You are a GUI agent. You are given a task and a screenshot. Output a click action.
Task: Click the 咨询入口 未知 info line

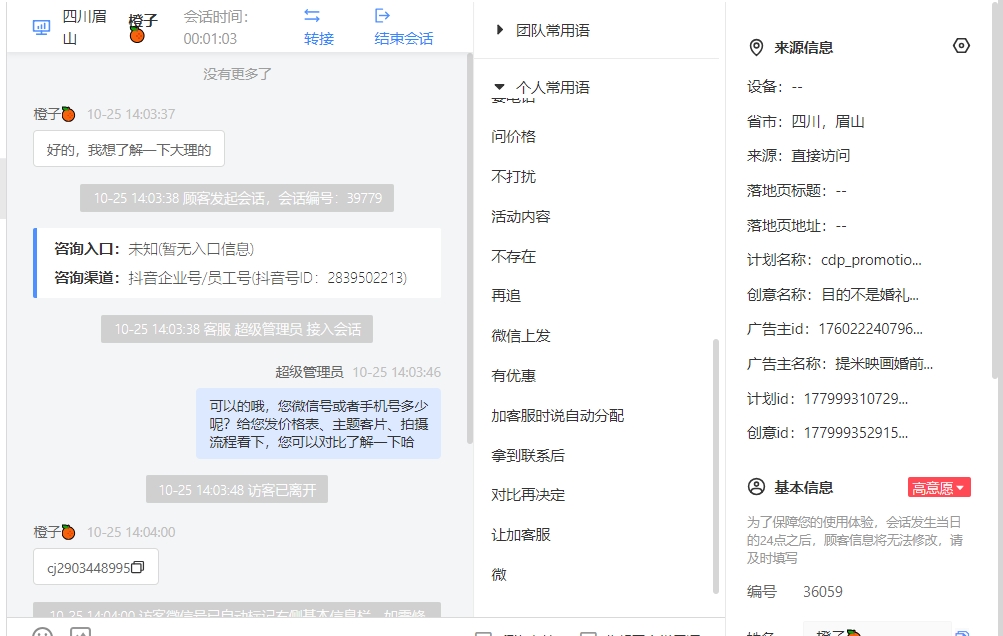(x=154, y=249)
